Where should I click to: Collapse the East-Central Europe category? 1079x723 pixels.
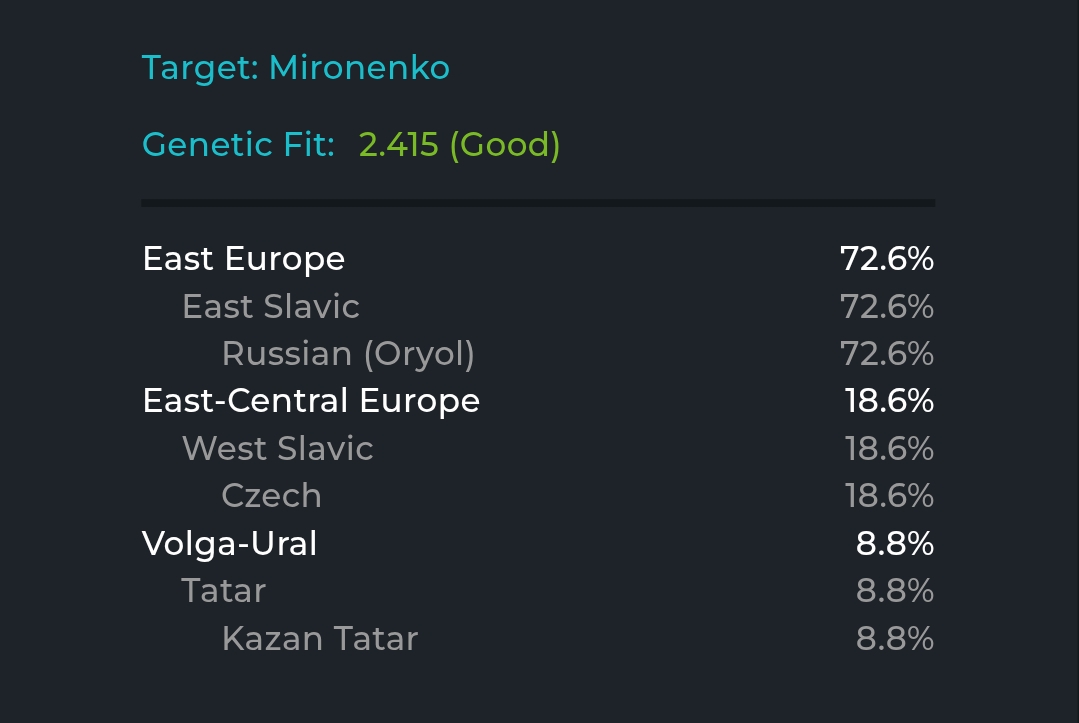[538, 401]
